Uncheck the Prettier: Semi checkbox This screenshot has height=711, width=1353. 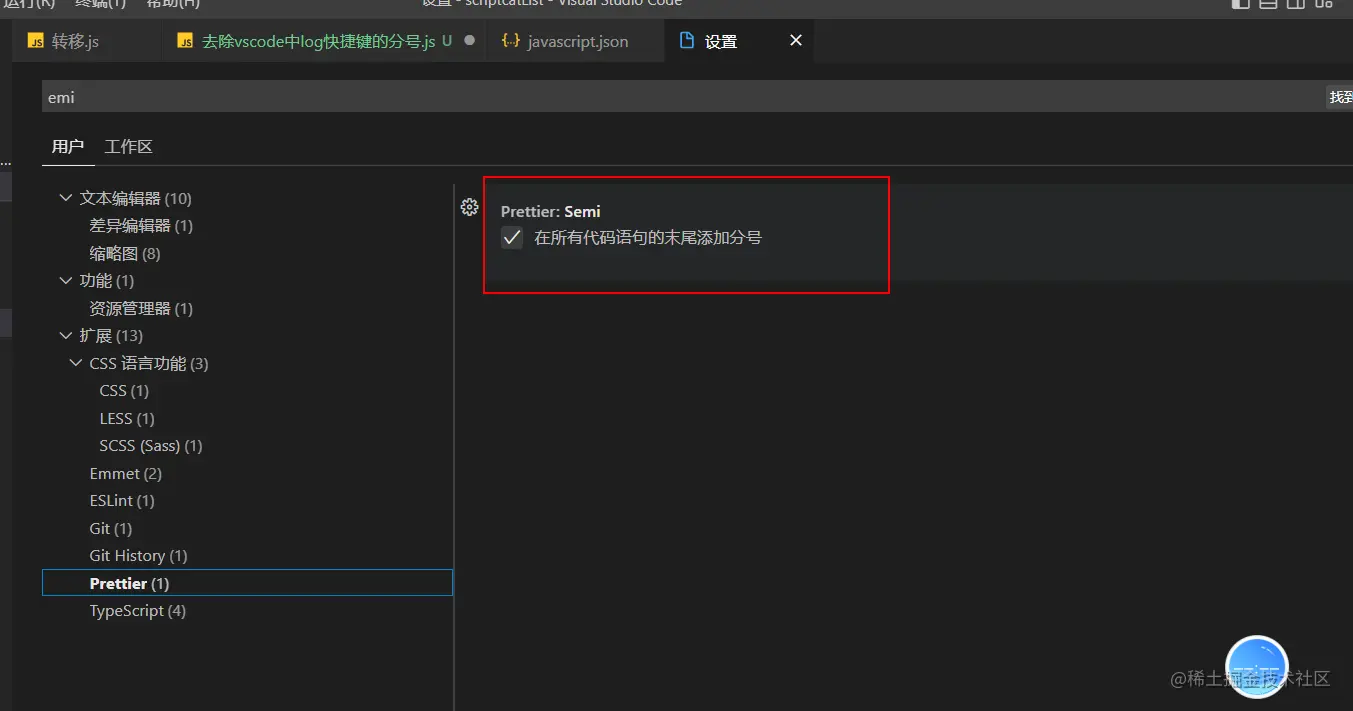[x=512, y=238]
